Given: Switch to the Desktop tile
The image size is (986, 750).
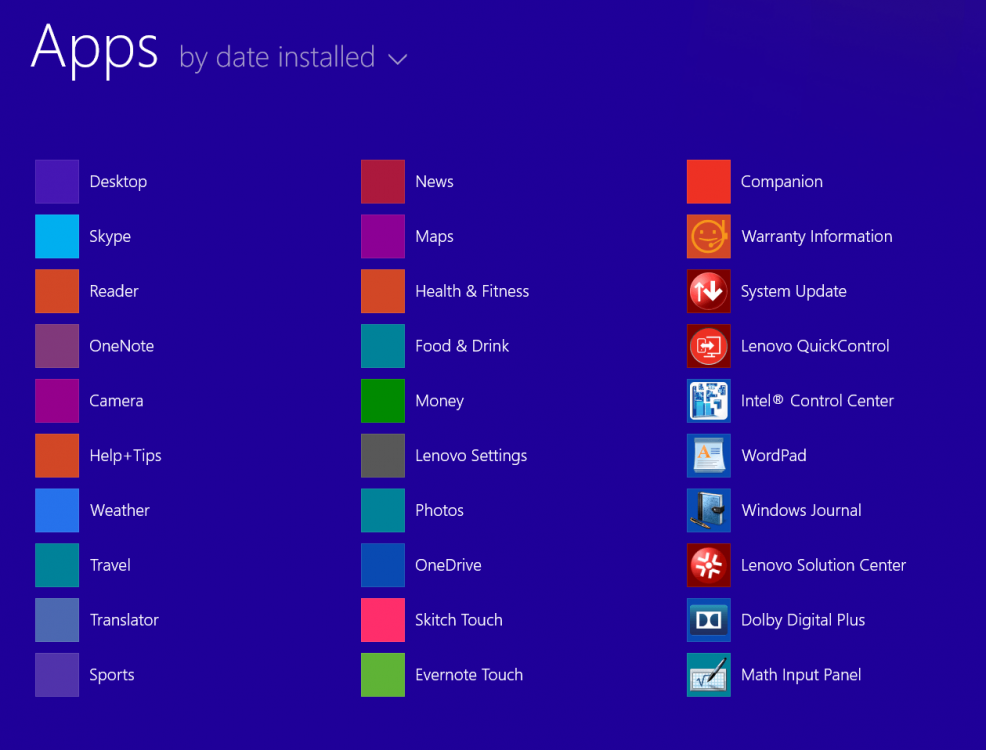Looking at the screenshot, I should point(57,181).
